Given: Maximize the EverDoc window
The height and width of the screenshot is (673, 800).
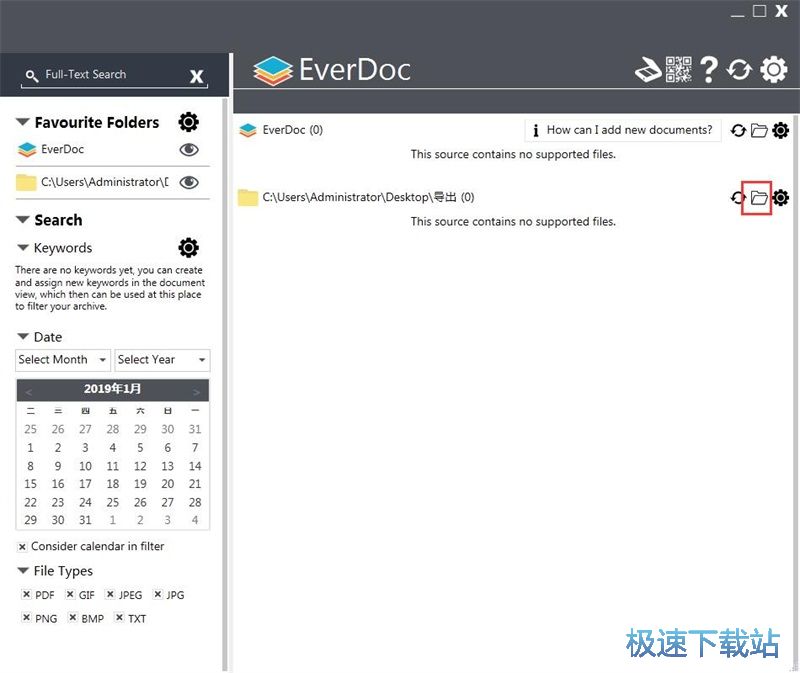Looking at the screenshot, I should pyautogui.click(x=760, y=11).
